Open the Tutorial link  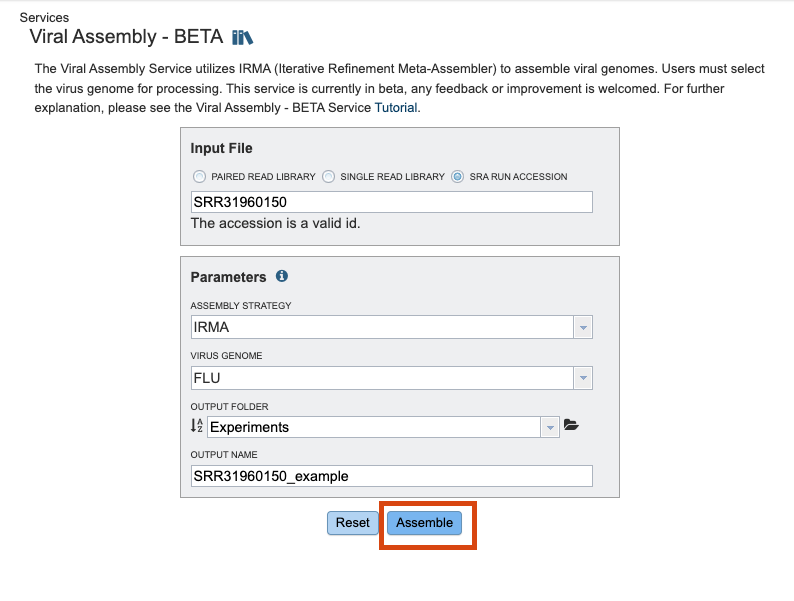pyautogui.click(x=396, y=108)
